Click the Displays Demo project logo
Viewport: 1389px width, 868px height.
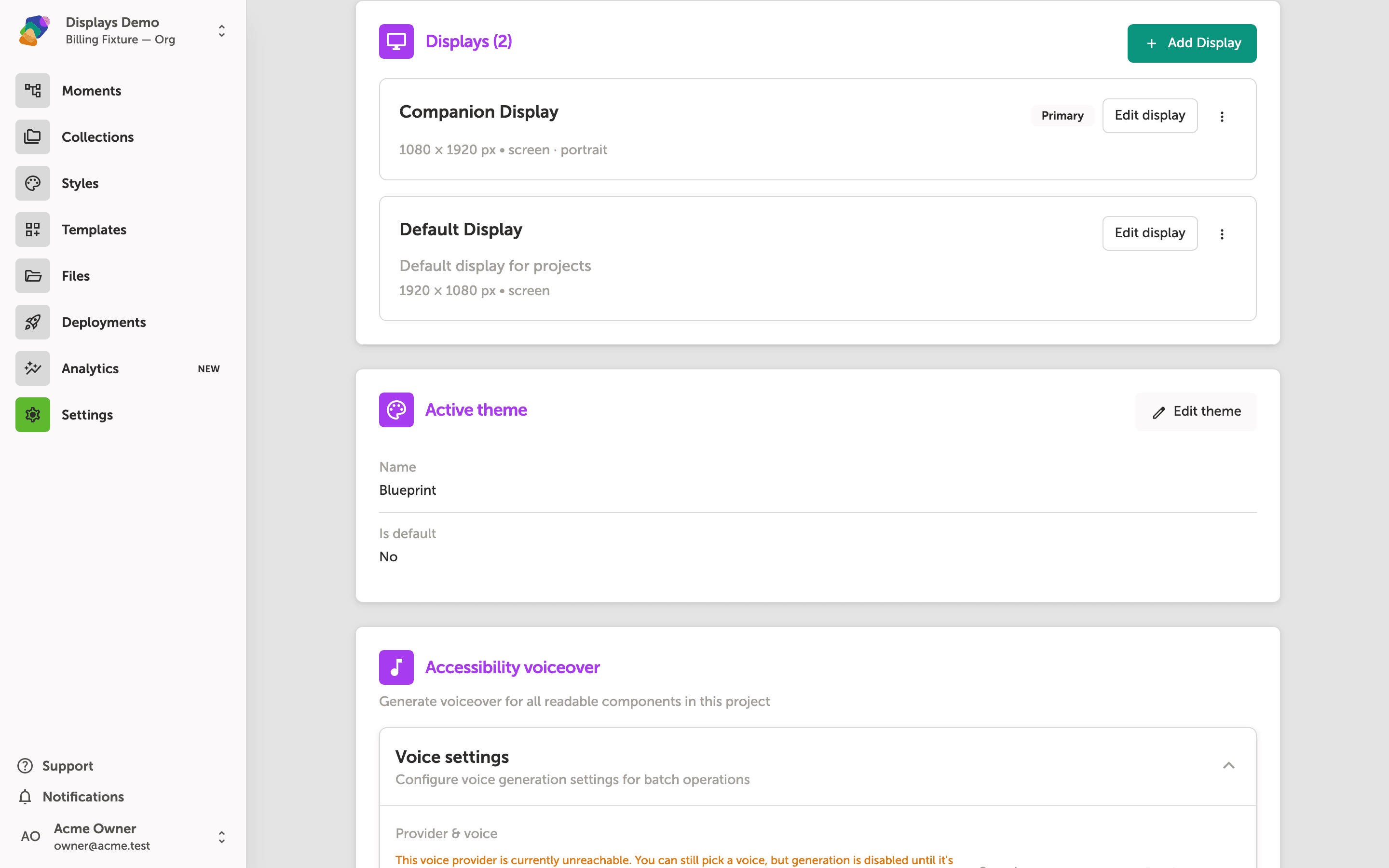pos(34,30)
